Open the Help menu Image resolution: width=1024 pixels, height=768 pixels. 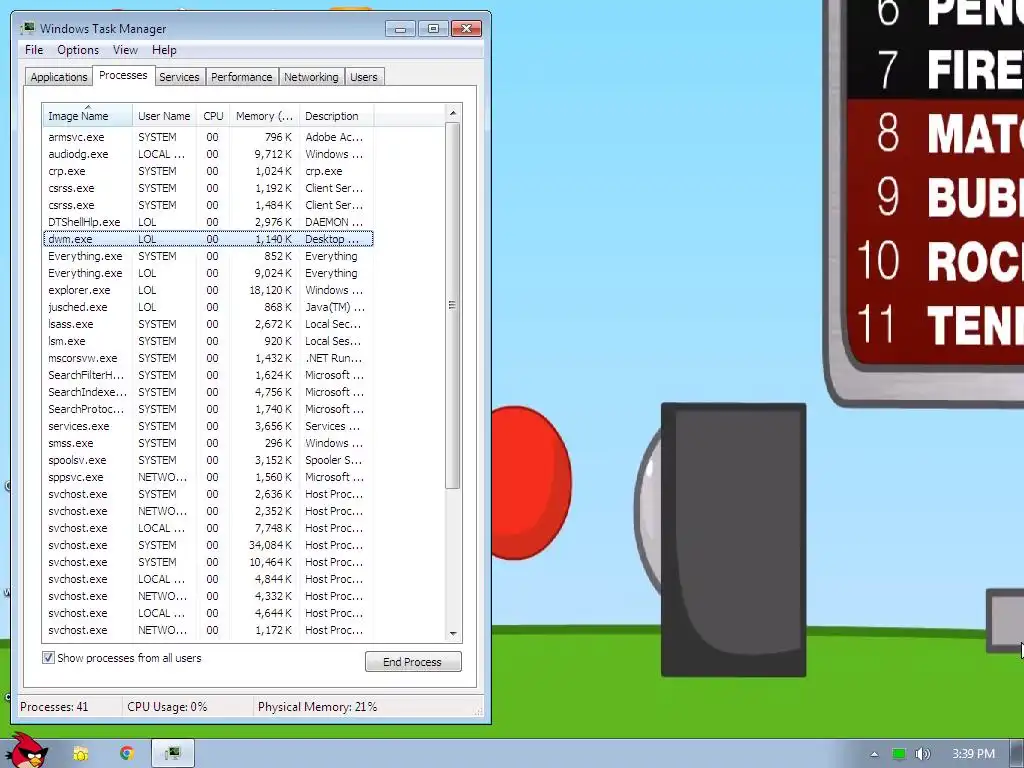coord(164,50)
